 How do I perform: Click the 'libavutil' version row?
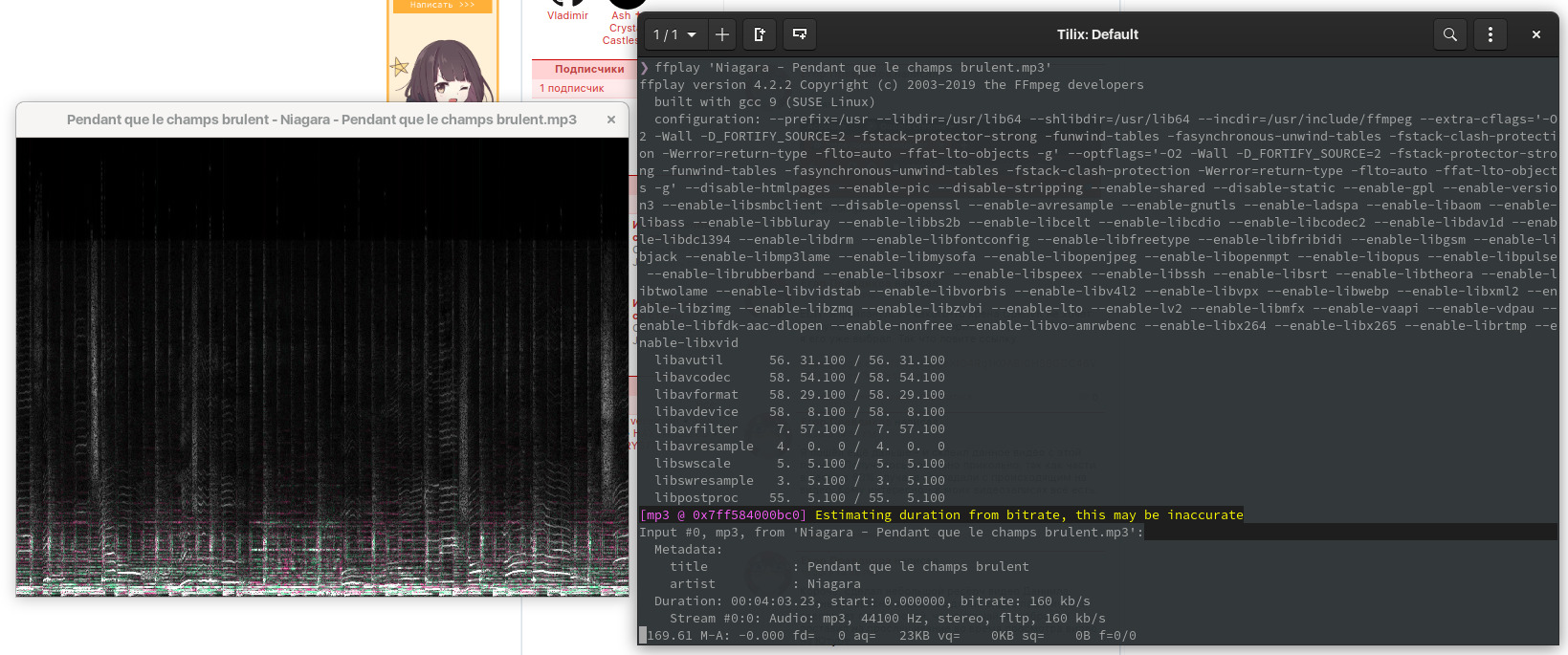tap(800, 360)
